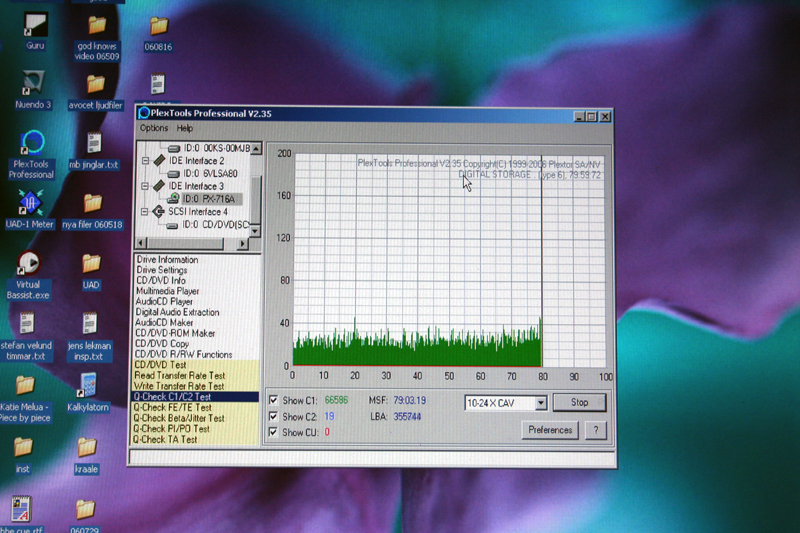The image size is (800, 533).
Task: Collapse the IDE Interface 3 tree node
Action: [x=145, y=186]
